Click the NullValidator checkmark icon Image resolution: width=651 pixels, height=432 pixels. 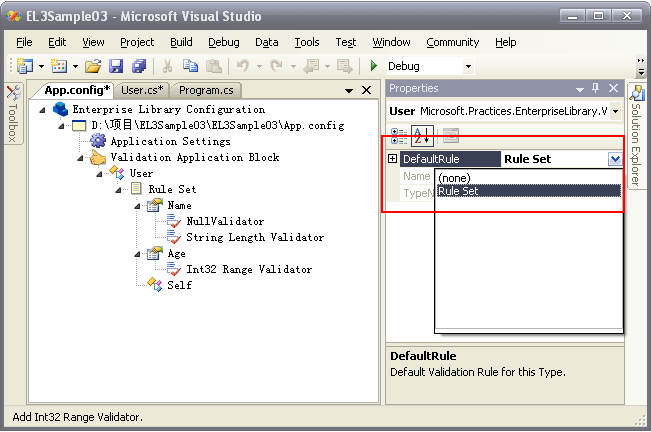click(x=174, y=221)
